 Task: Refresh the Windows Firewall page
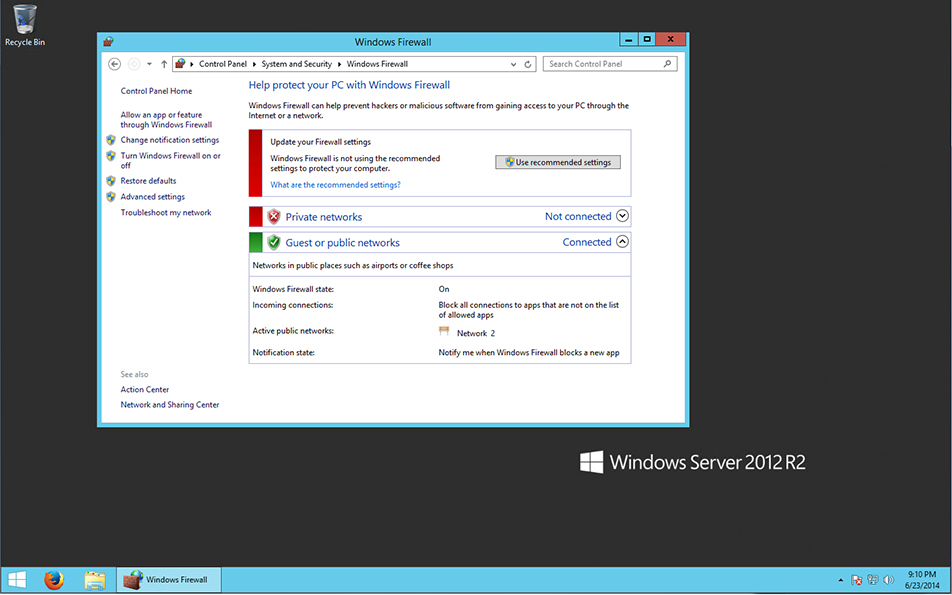tap(528, 64)
